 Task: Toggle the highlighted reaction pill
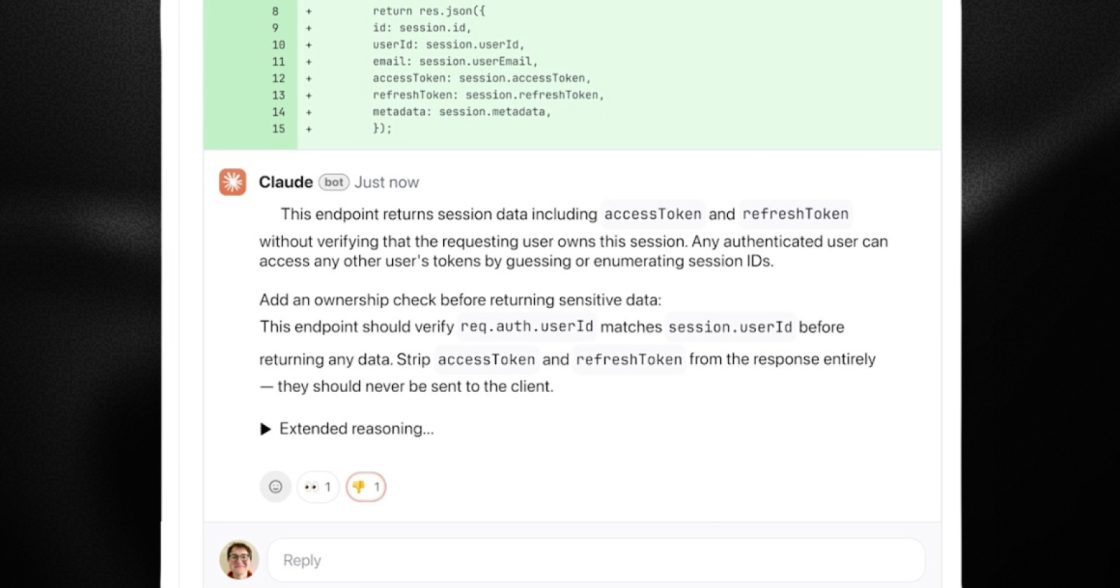click(365, 487)
